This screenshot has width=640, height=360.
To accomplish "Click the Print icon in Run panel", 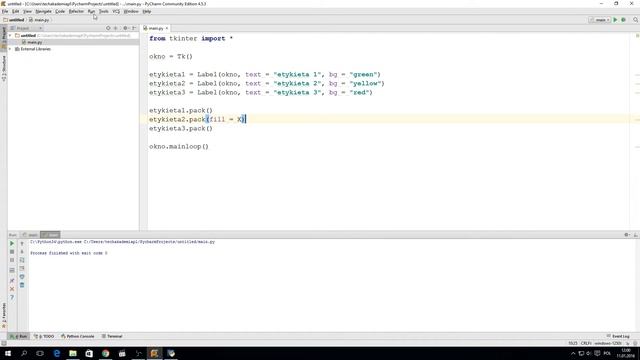I will click(22, 277).
